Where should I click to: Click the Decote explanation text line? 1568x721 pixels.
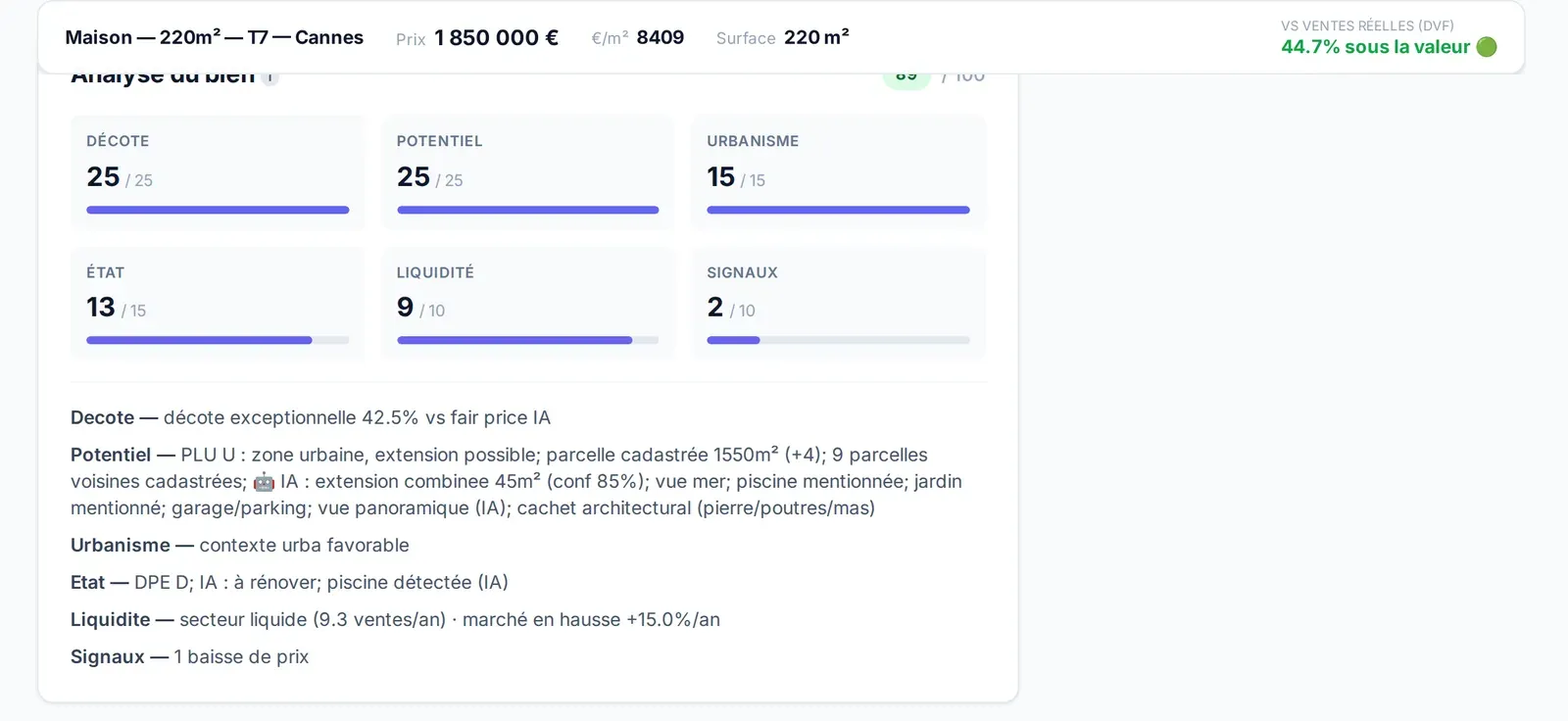pyautogui.click(x=311, y=417)
